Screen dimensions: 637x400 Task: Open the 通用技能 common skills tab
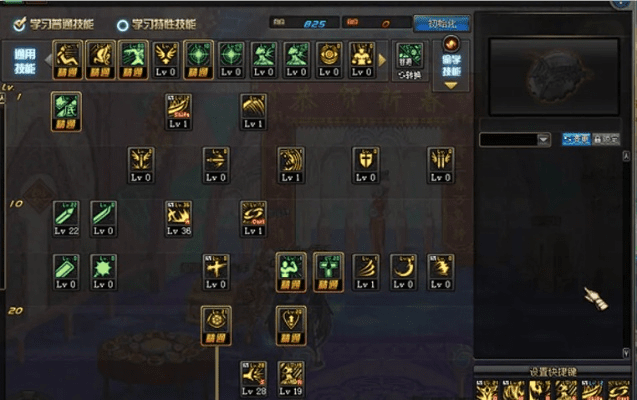(25, 61)
